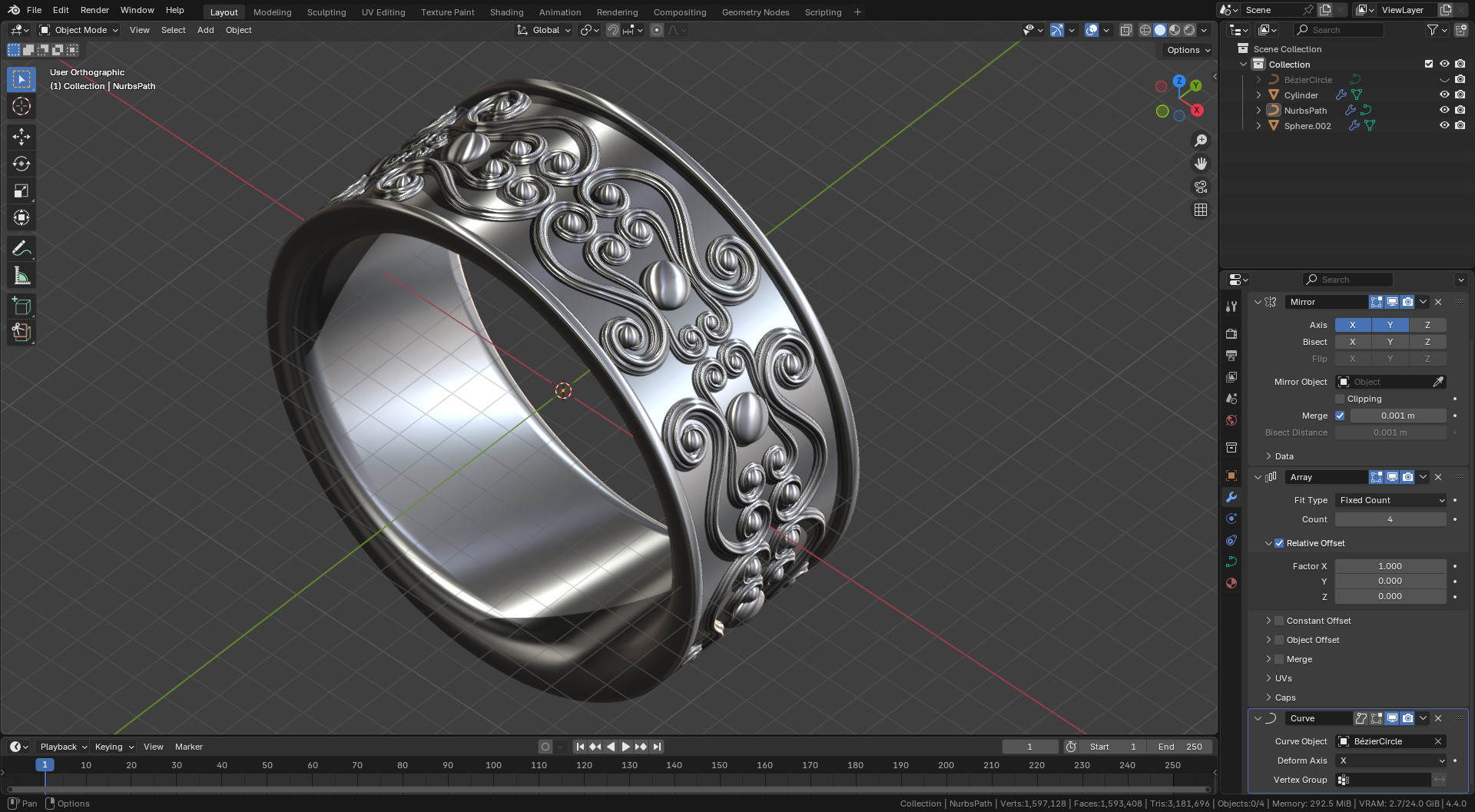Enable the Constant Offset checkbox
The image size is (1475, 812).
click(1279, 621)
